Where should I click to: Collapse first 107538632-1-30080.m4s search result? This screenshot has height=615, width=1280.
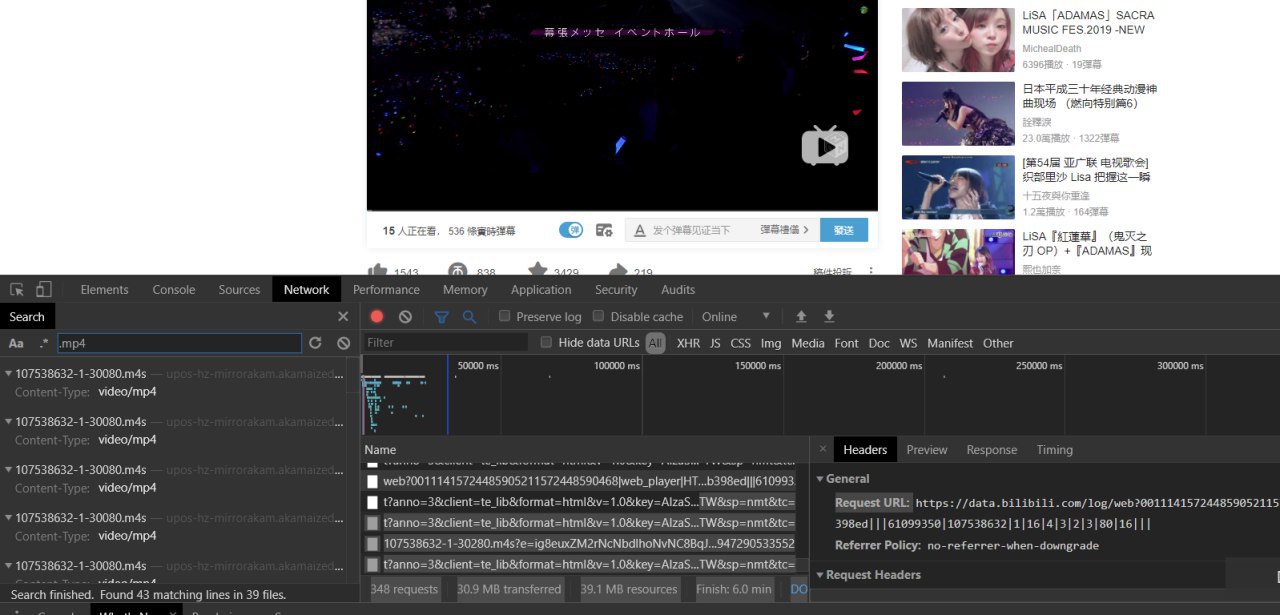coord(9,373)
